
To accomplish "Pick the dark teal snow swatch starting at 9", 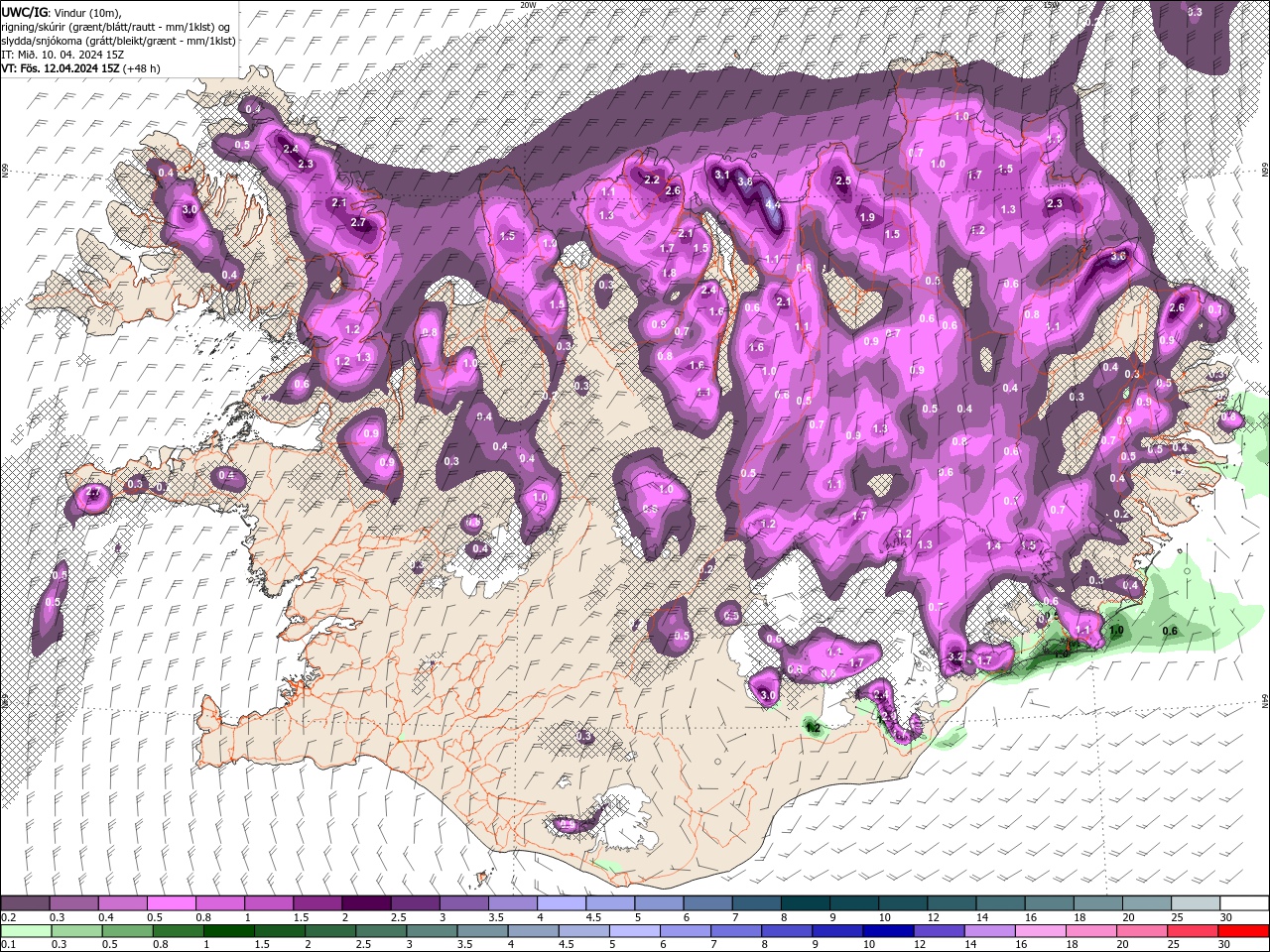I will coord(852,903).
